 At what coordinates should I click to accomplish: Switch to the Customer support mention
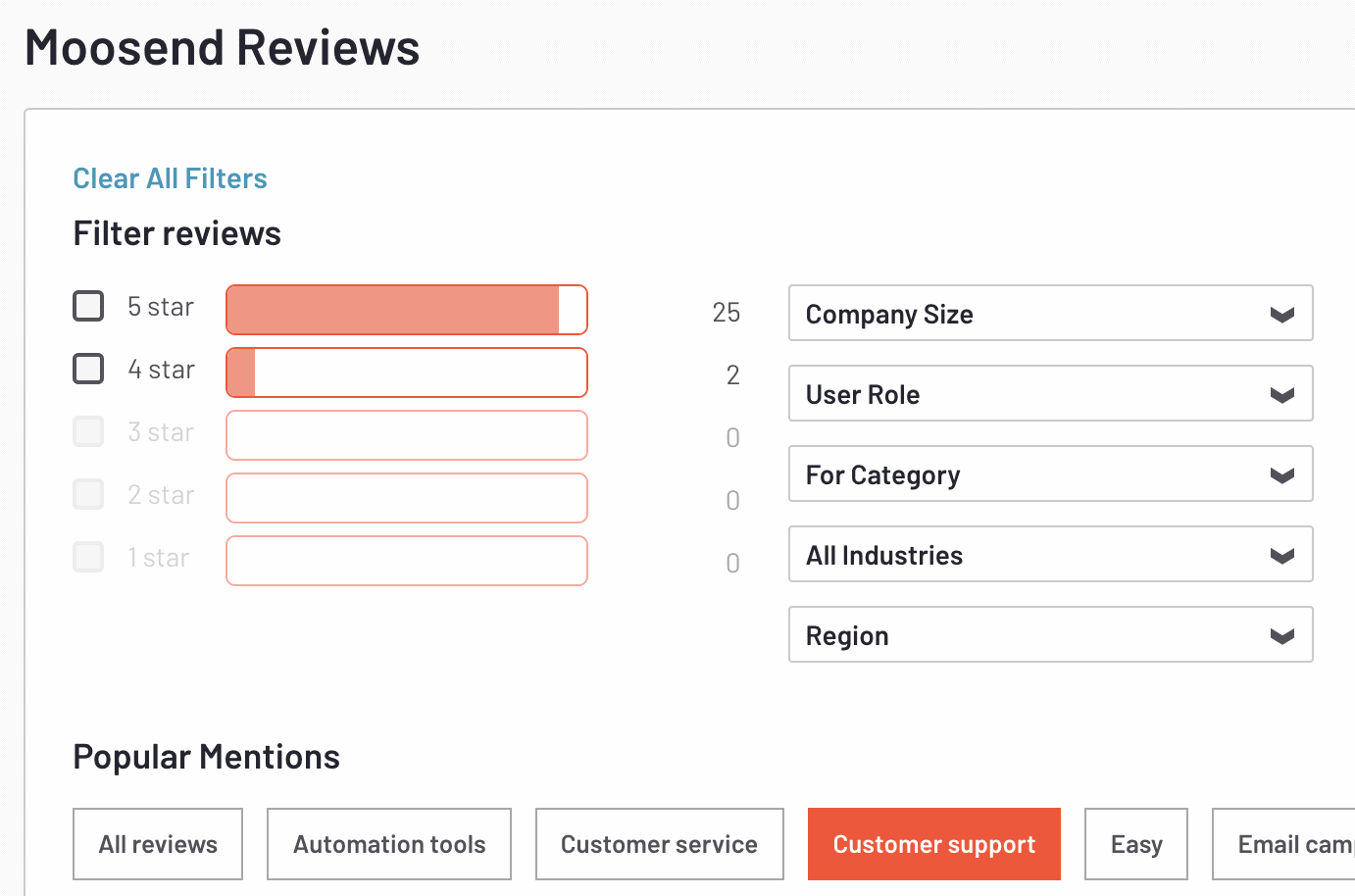coord(933,844)
